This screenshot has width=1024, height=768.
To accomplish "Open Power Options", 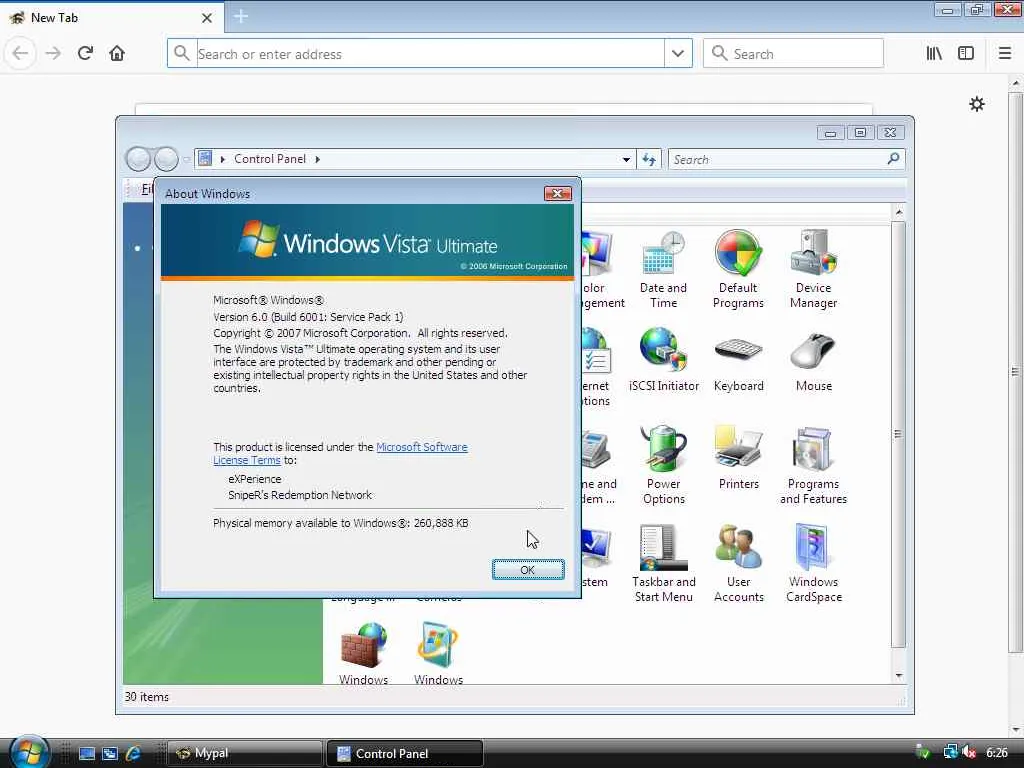I will click(x=663, y=465).
